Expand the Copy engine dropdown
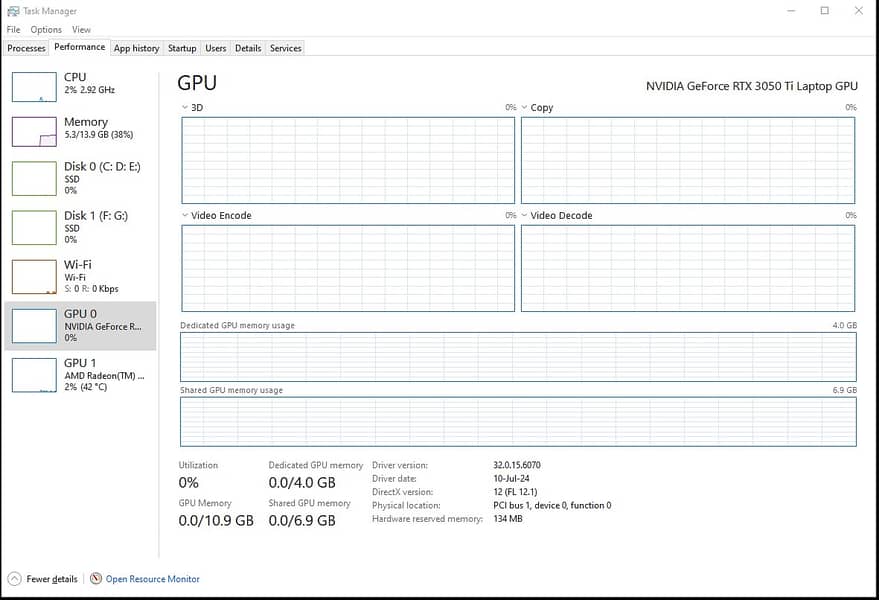879x600 pixels. (525, 108)
